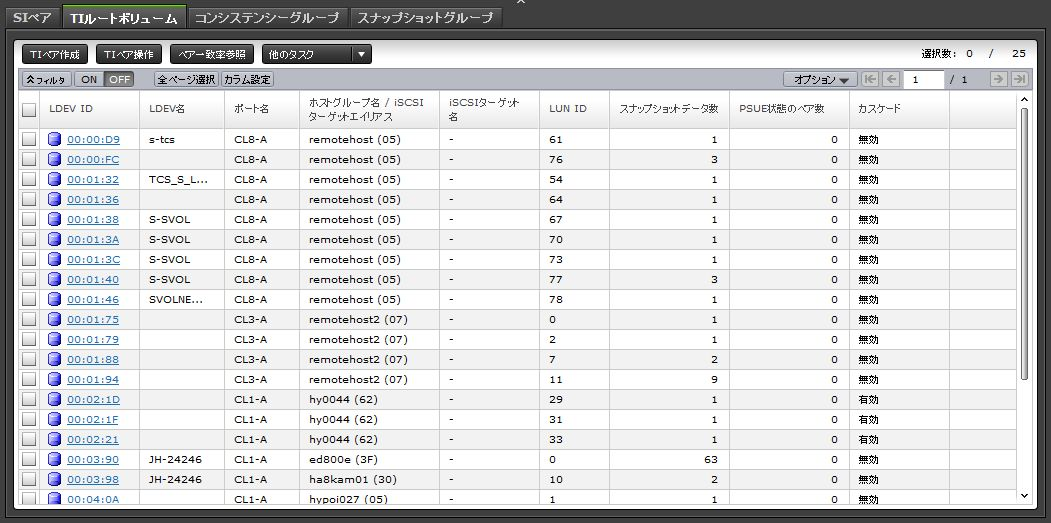1051x523 pixels.
Task: Click the scroll-up arrow of the table
Action: tap(1024, 99)
